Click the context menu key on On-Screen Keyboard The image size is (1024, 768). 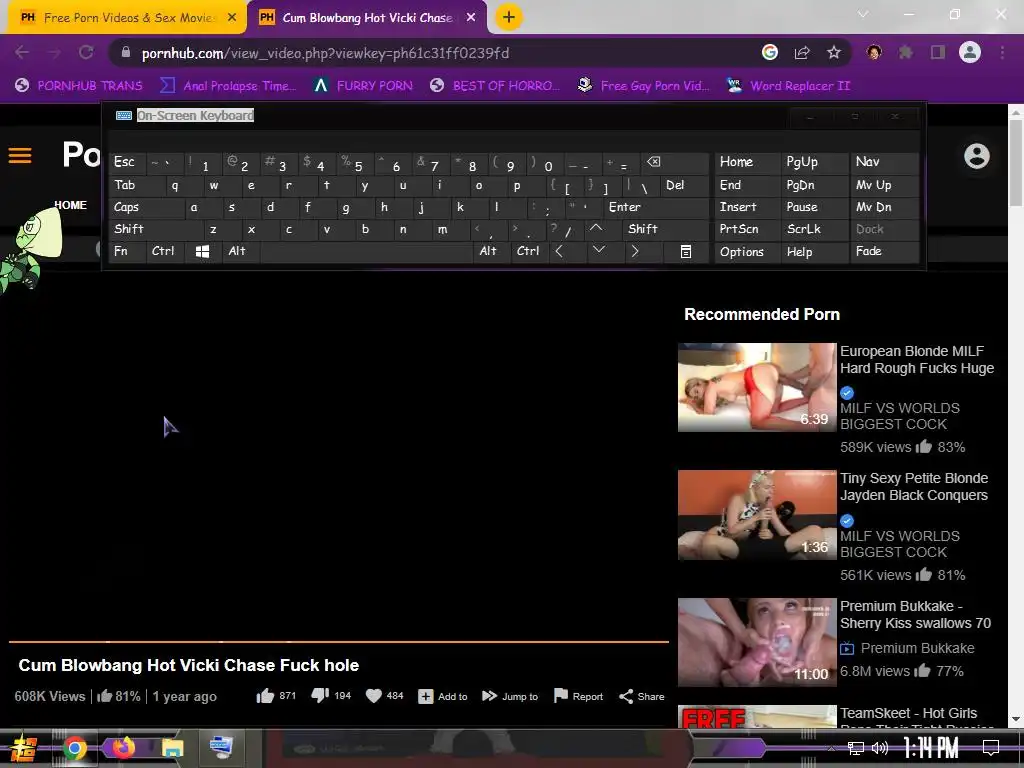pos(686,251)
